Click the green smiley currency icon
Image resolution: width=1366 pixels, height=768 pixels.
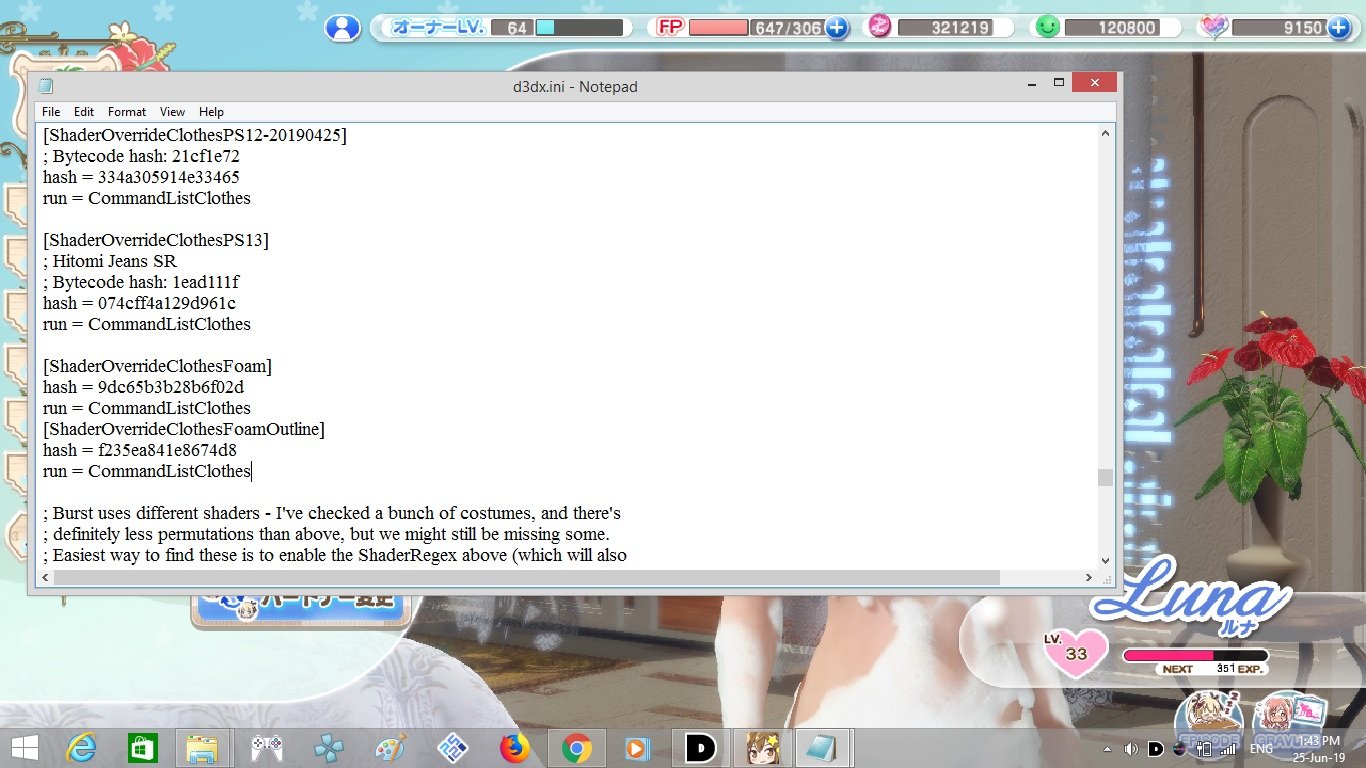[x=1047, y=27]
